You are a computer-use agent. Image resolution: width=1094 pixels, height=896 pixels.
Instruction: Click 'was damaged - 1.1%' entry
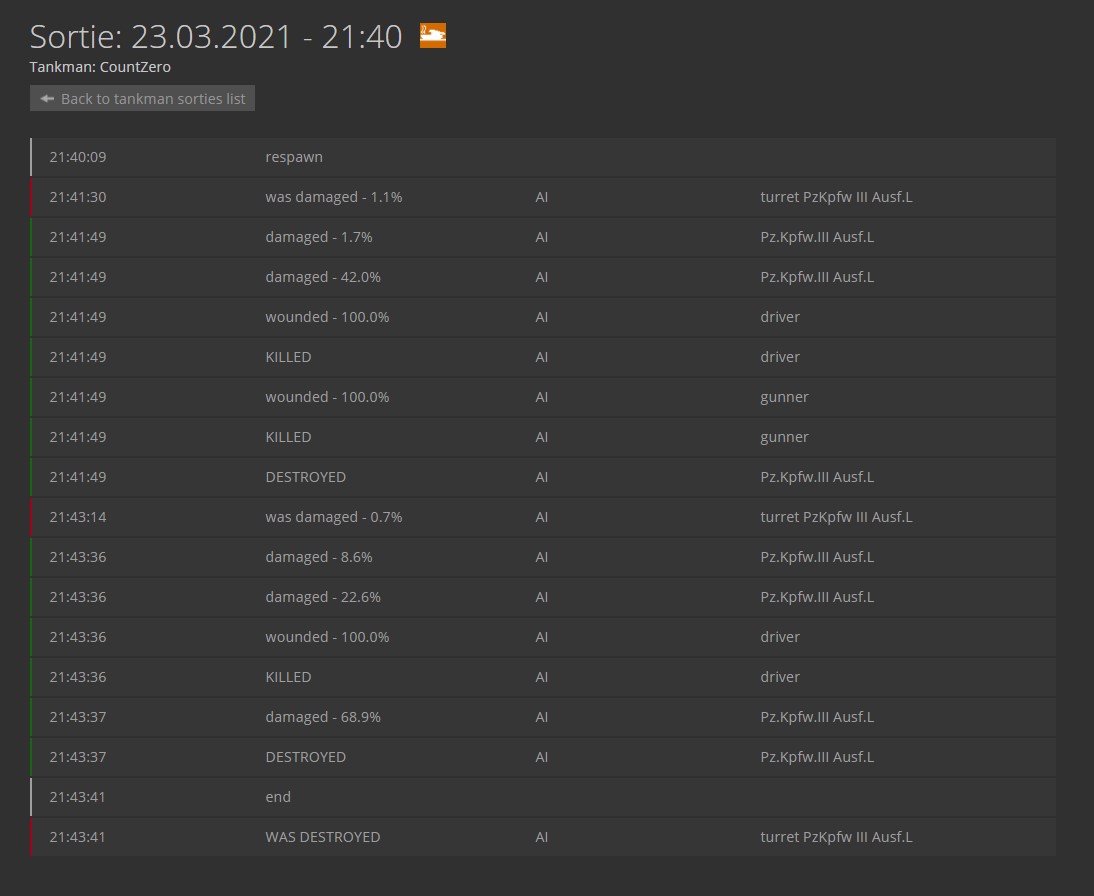tap(334, 197)
